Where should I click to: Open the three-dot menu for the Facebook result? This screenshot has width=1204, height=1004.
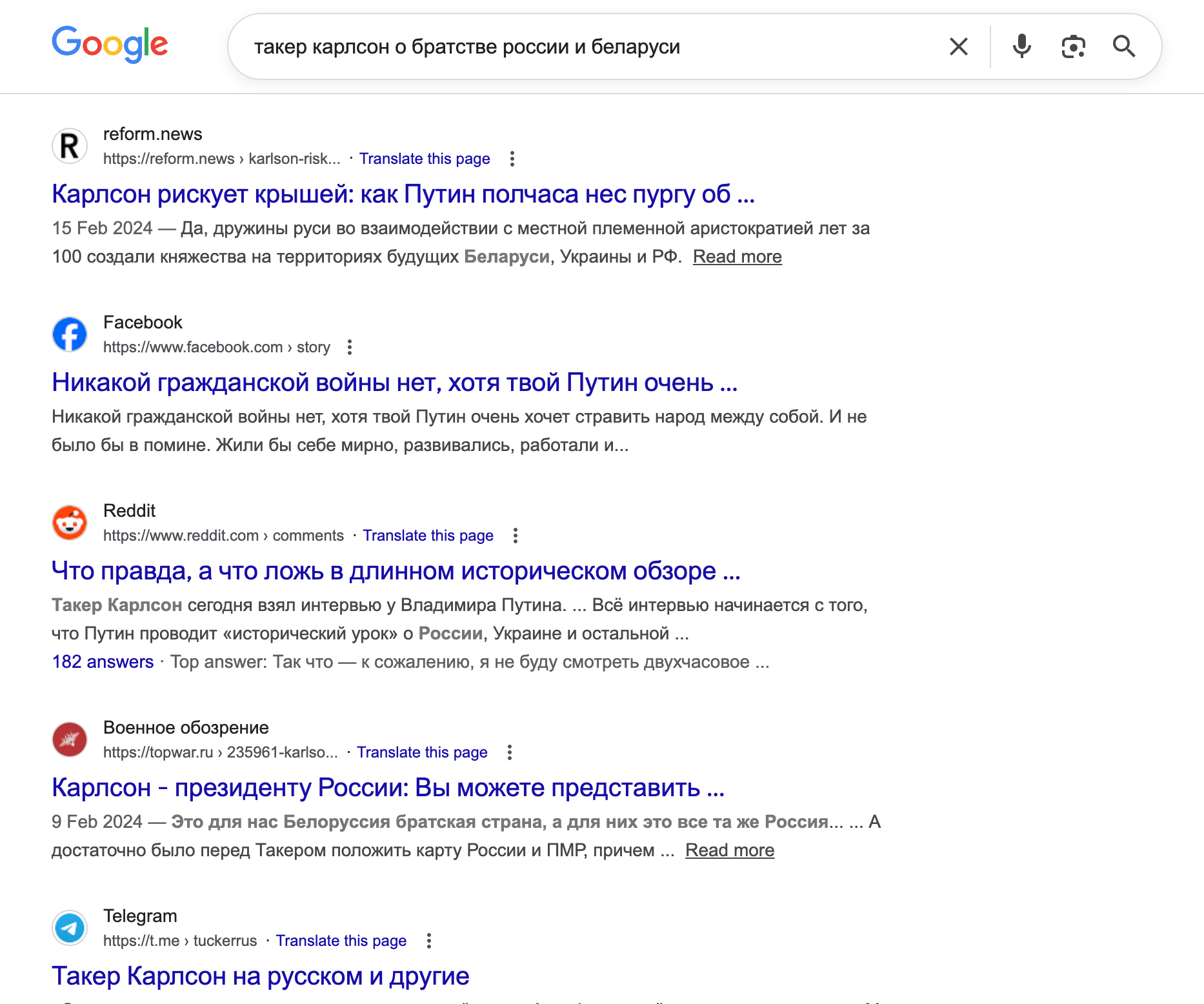[x=350, y=347]
